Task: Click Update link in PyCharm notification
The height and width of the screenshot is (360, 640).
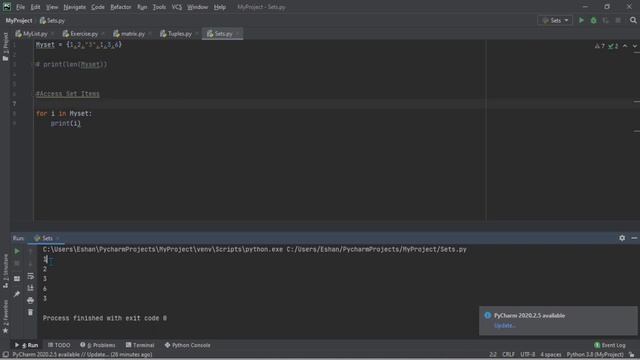Action: point(504,325)
